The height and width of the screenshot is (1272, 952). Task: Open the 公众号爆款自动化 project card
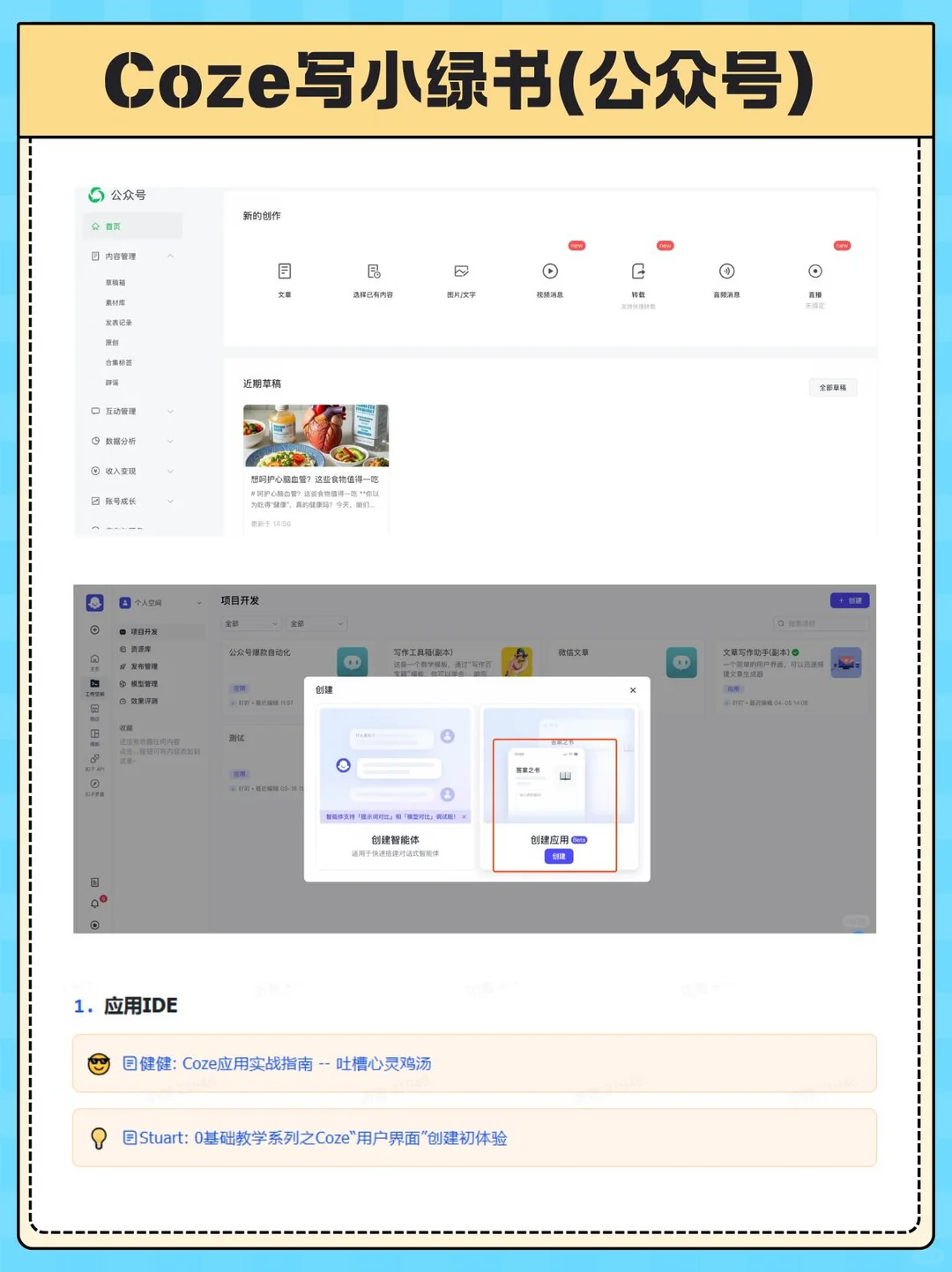[298, 677]
